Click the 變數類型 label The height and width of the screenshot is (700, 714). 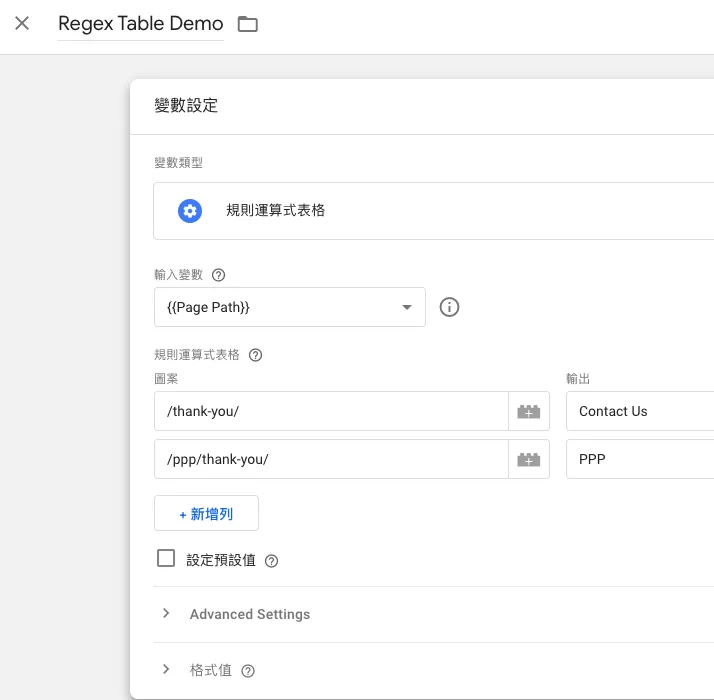178,163
